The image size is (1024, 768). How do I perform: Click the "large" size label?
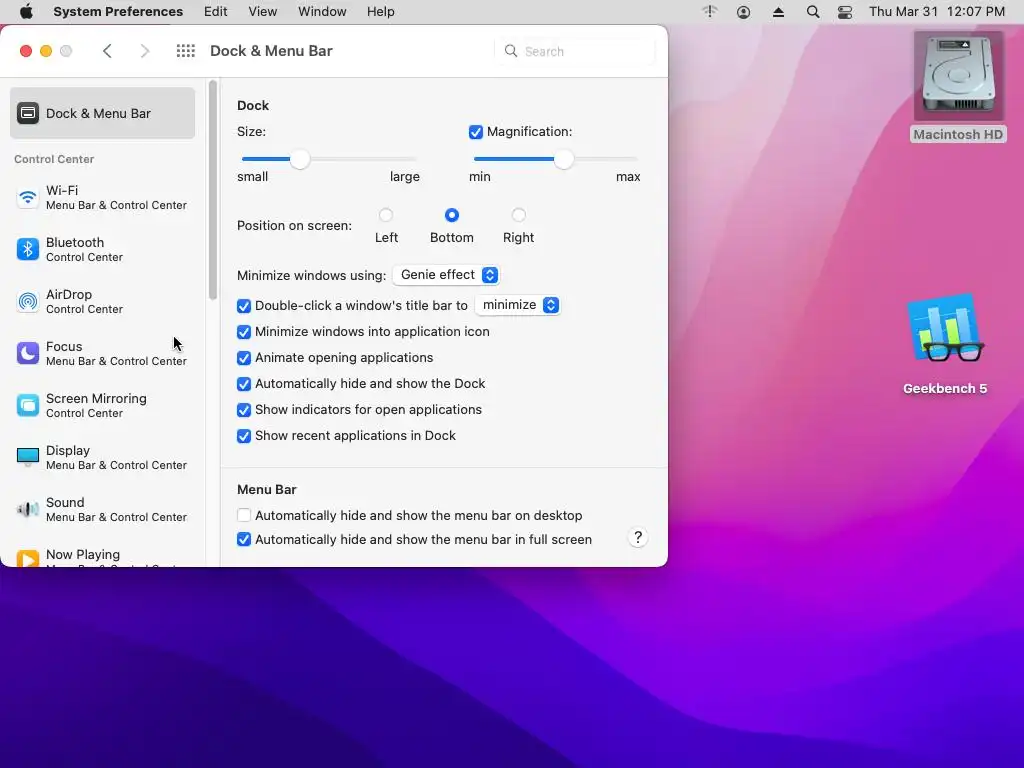(x=405, y=177)
